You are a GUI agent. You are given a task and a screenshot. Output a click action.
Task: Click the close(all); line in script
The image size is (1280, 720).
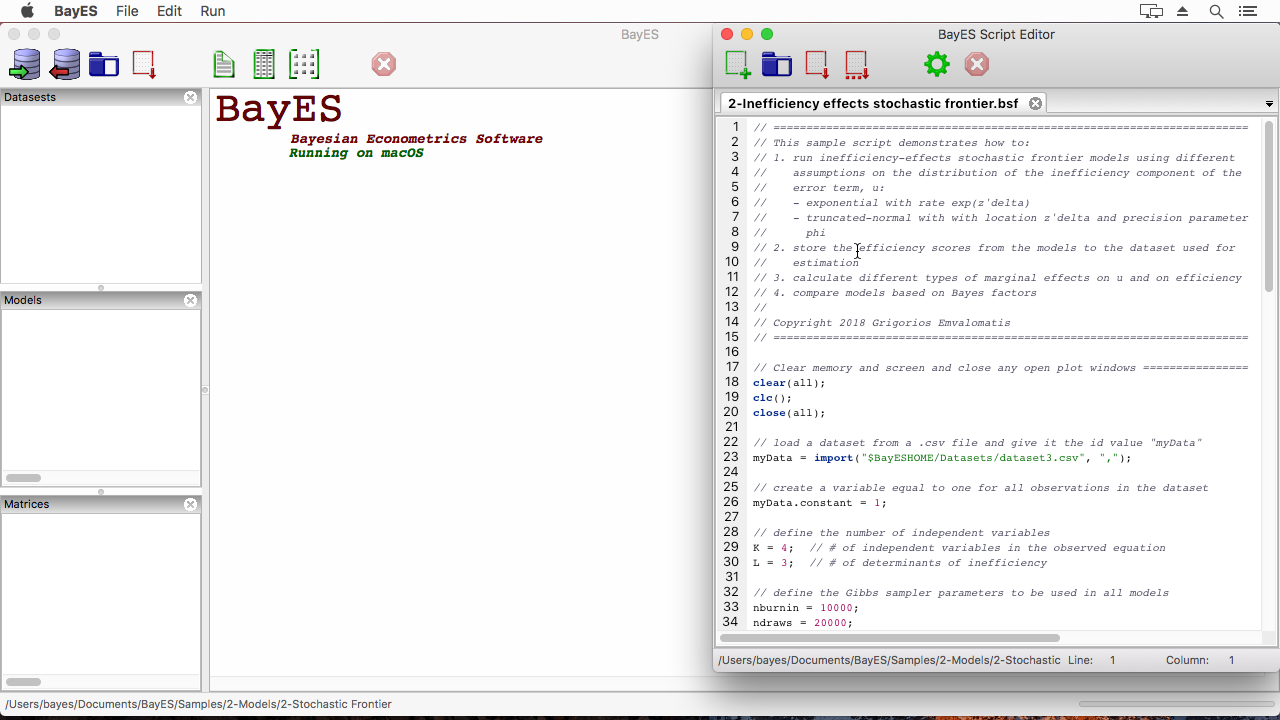click(x=789, y=413)
